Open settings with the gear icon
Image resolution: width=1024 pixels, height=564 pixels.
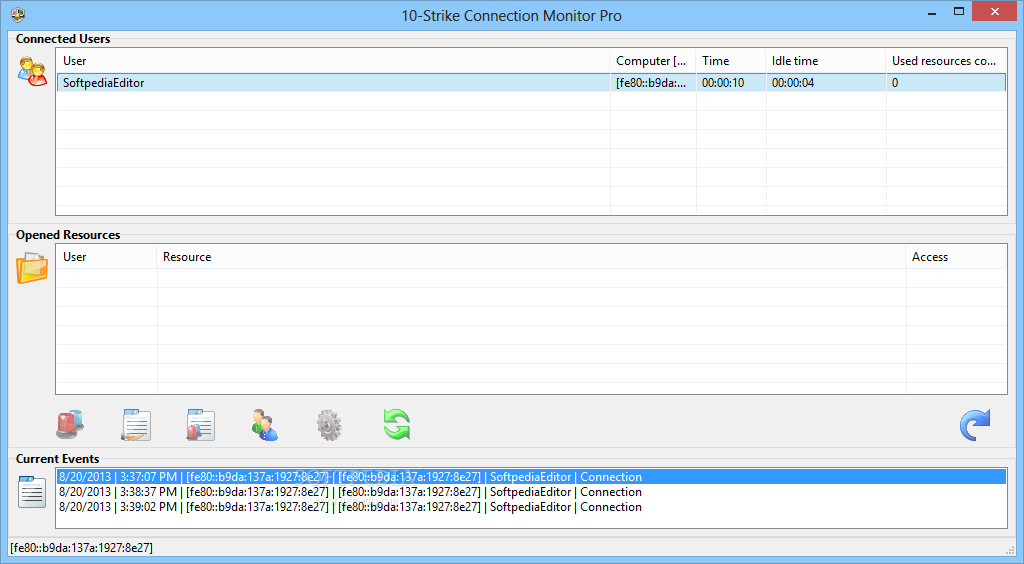coord(329,425)
